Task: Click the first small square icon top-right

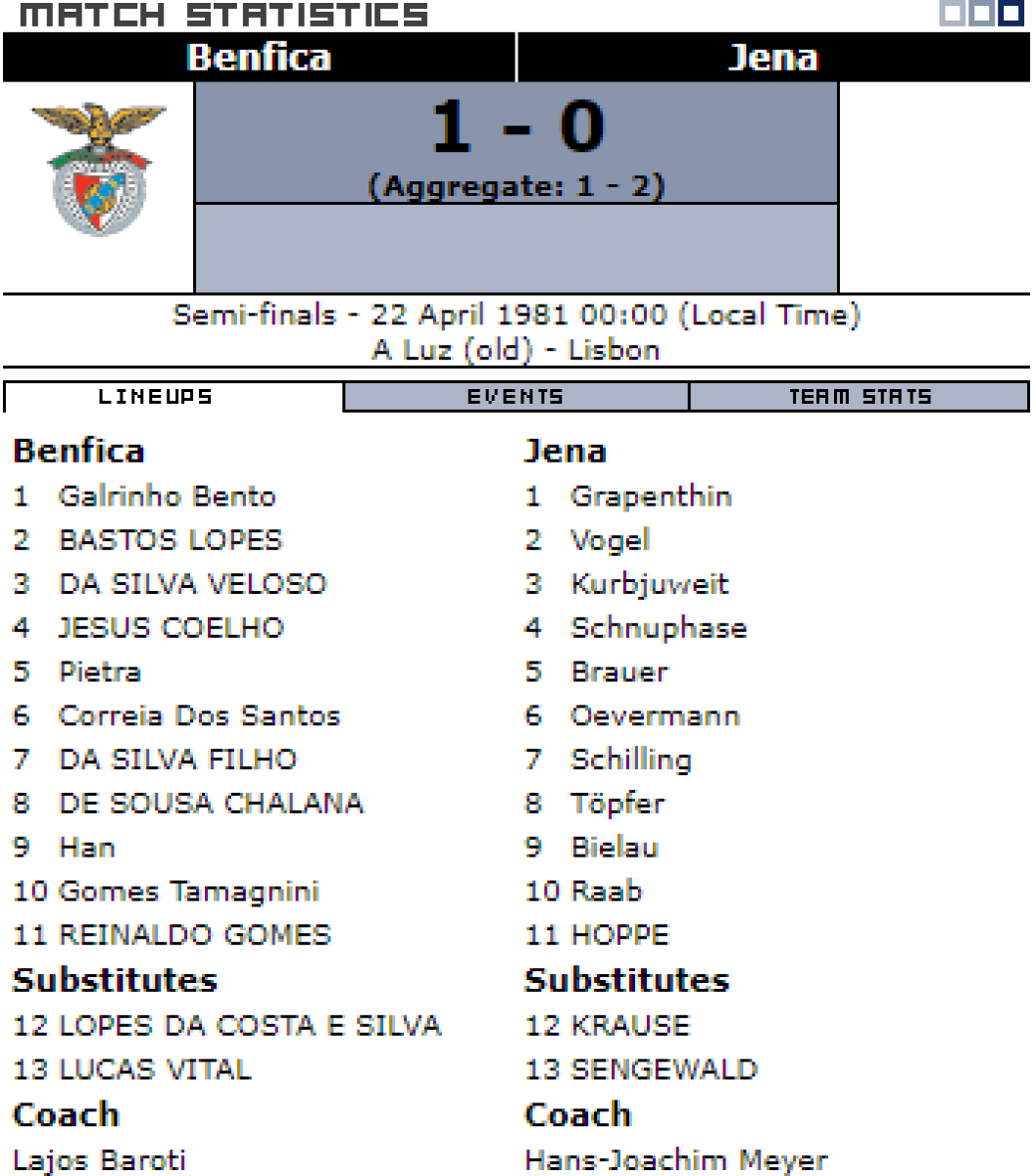Action: pyautogui.click(x=952, y=13)
